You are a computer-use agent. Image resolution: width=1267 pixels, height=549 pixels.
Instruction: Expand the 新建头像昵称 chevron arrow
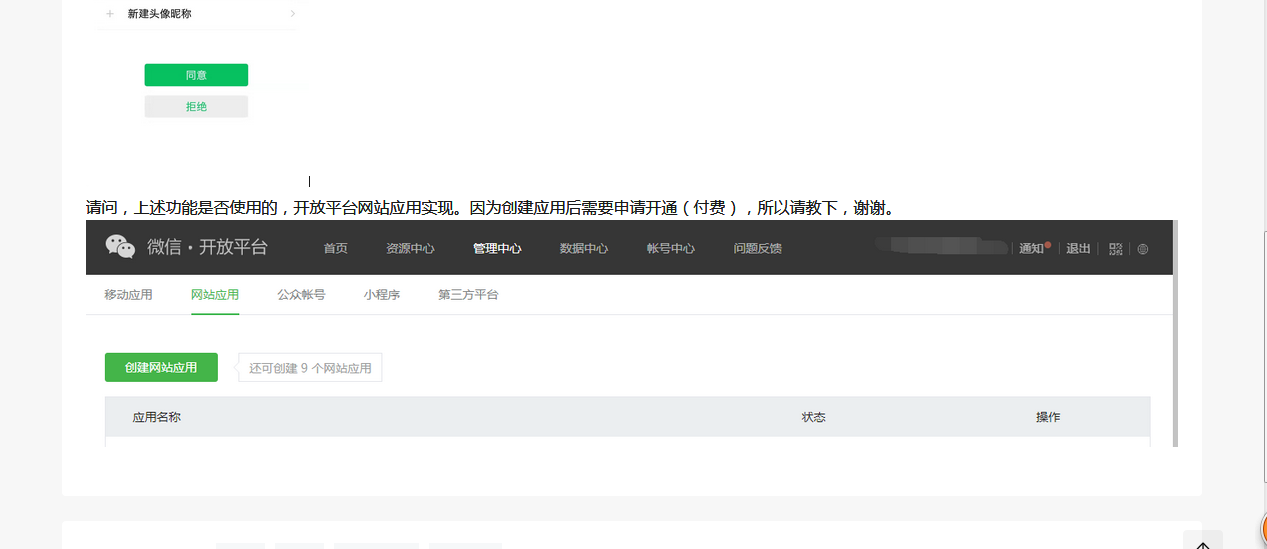tap(292, 14)
